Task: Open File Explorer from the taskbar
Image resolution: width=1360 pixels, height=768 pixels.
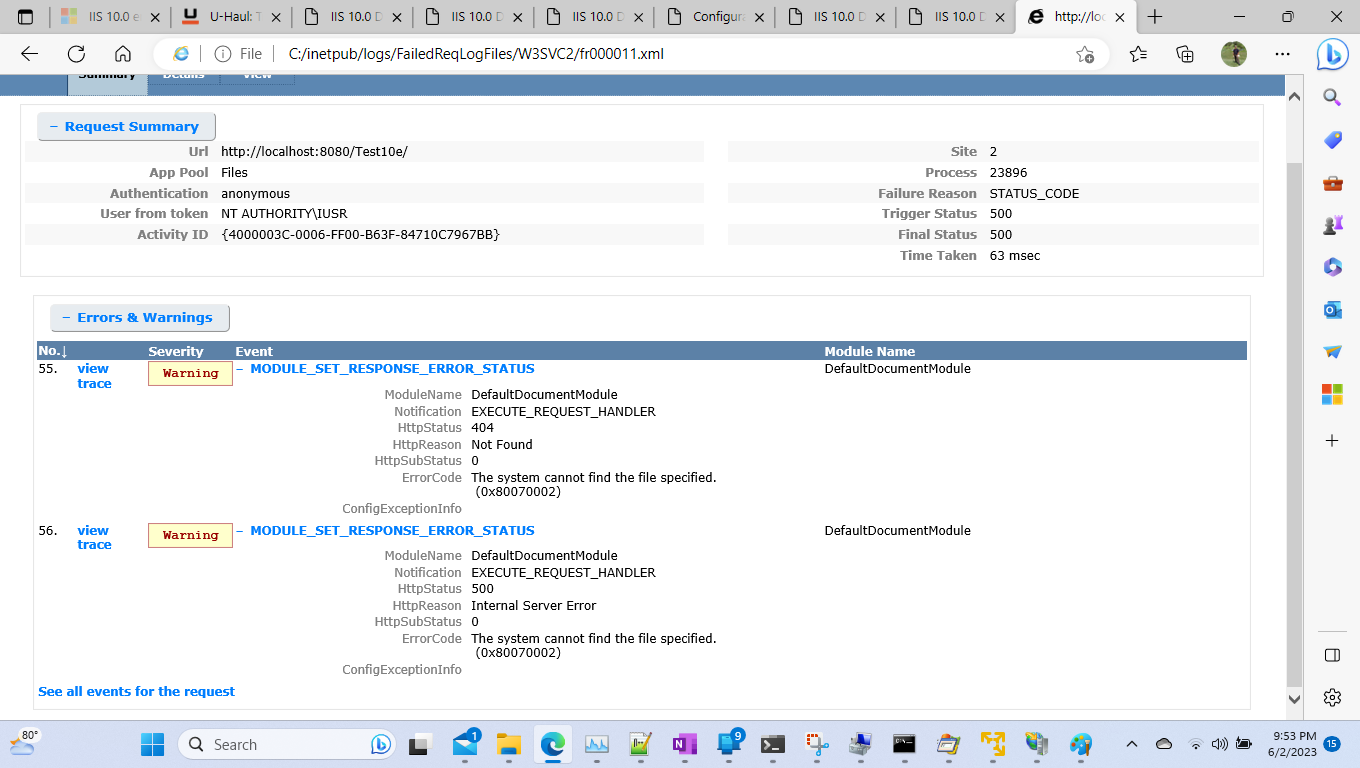Action: point(509,744)
